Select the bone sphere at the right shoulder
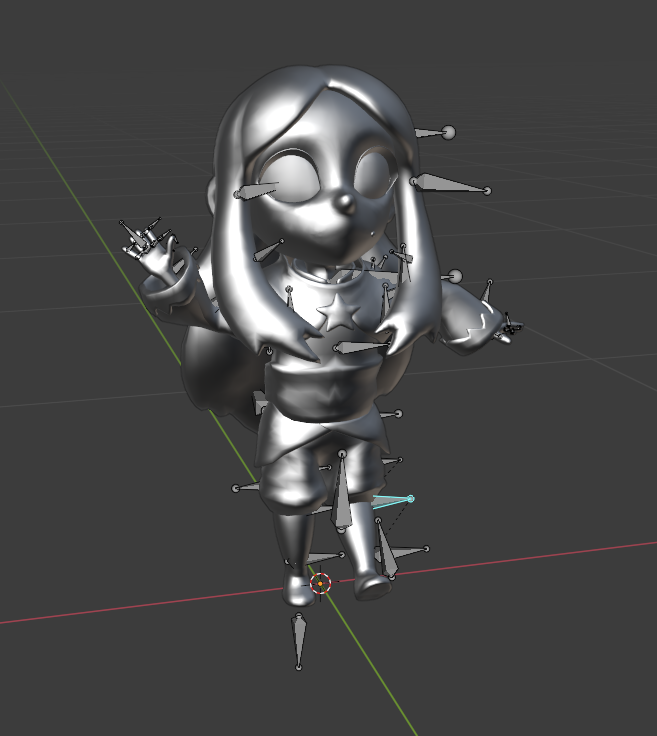657x736 pixels. 455,276
